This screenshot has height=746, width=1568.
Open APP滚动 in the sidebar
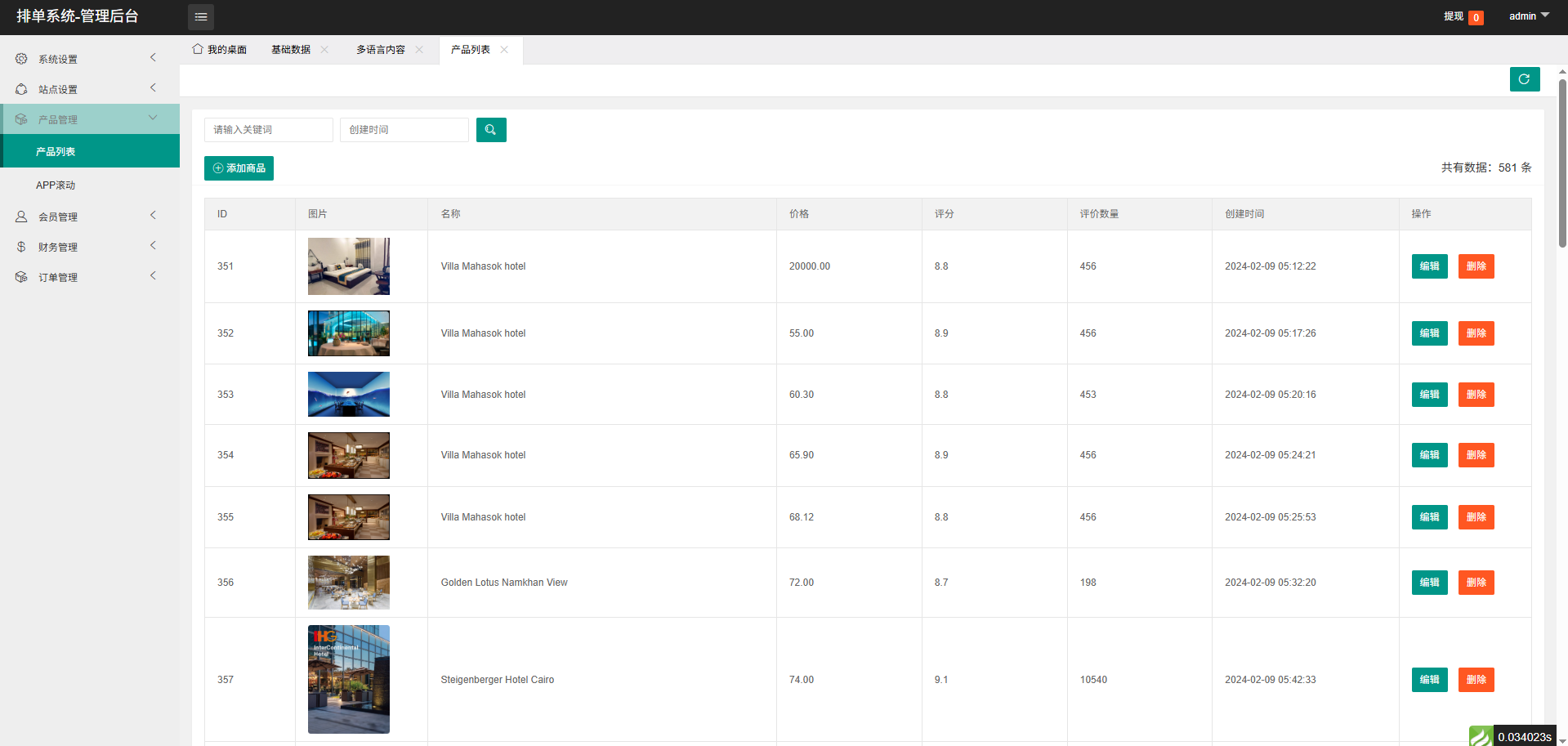pyautogui.click(x=56, y=185)
